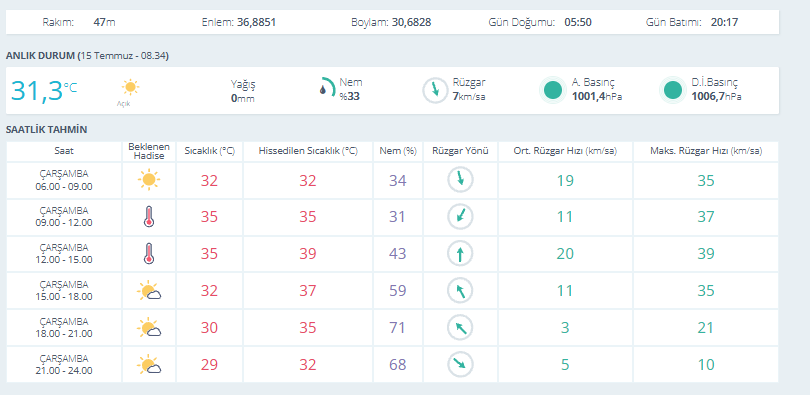810x395 pixels.
Task: Click the wind direction compass beside Rüzgar 7km/sa
Action: click(x=435, y=90)
